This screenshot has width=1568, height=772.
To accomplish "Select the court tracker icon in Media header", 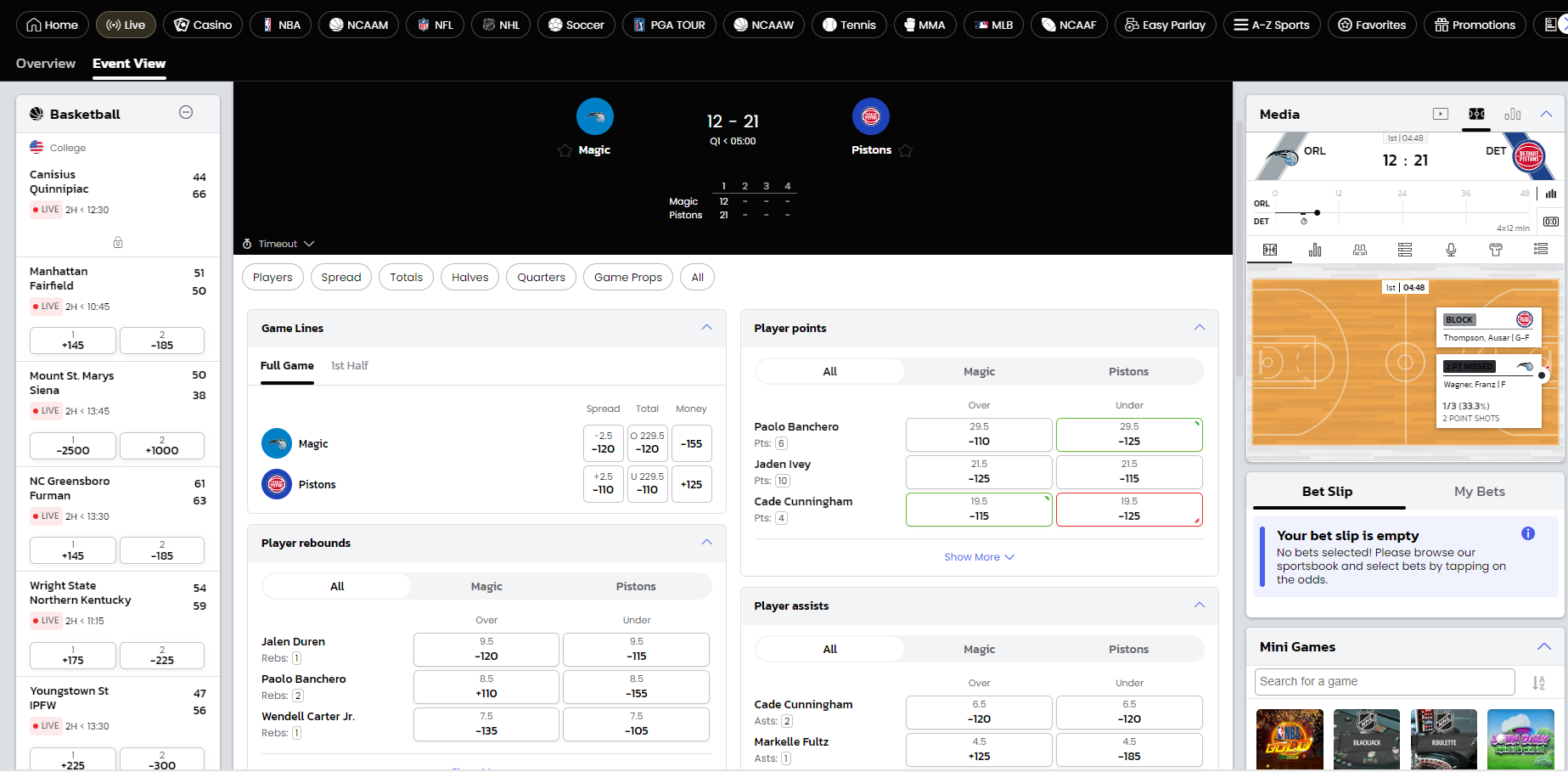I will (x=1476, y=114).
